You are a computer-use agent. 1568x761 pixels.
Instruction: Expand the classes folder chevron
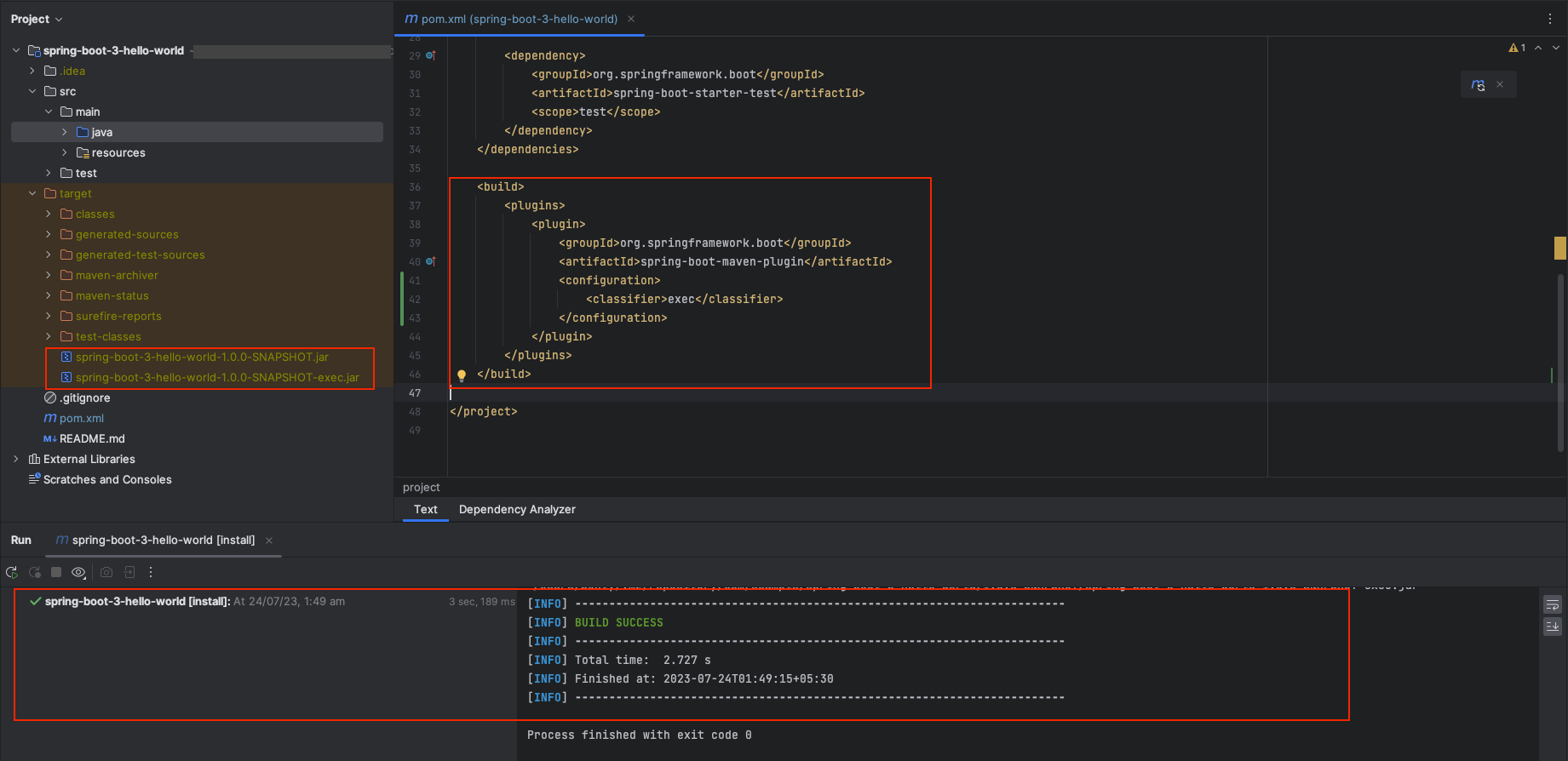click(49, 214)
